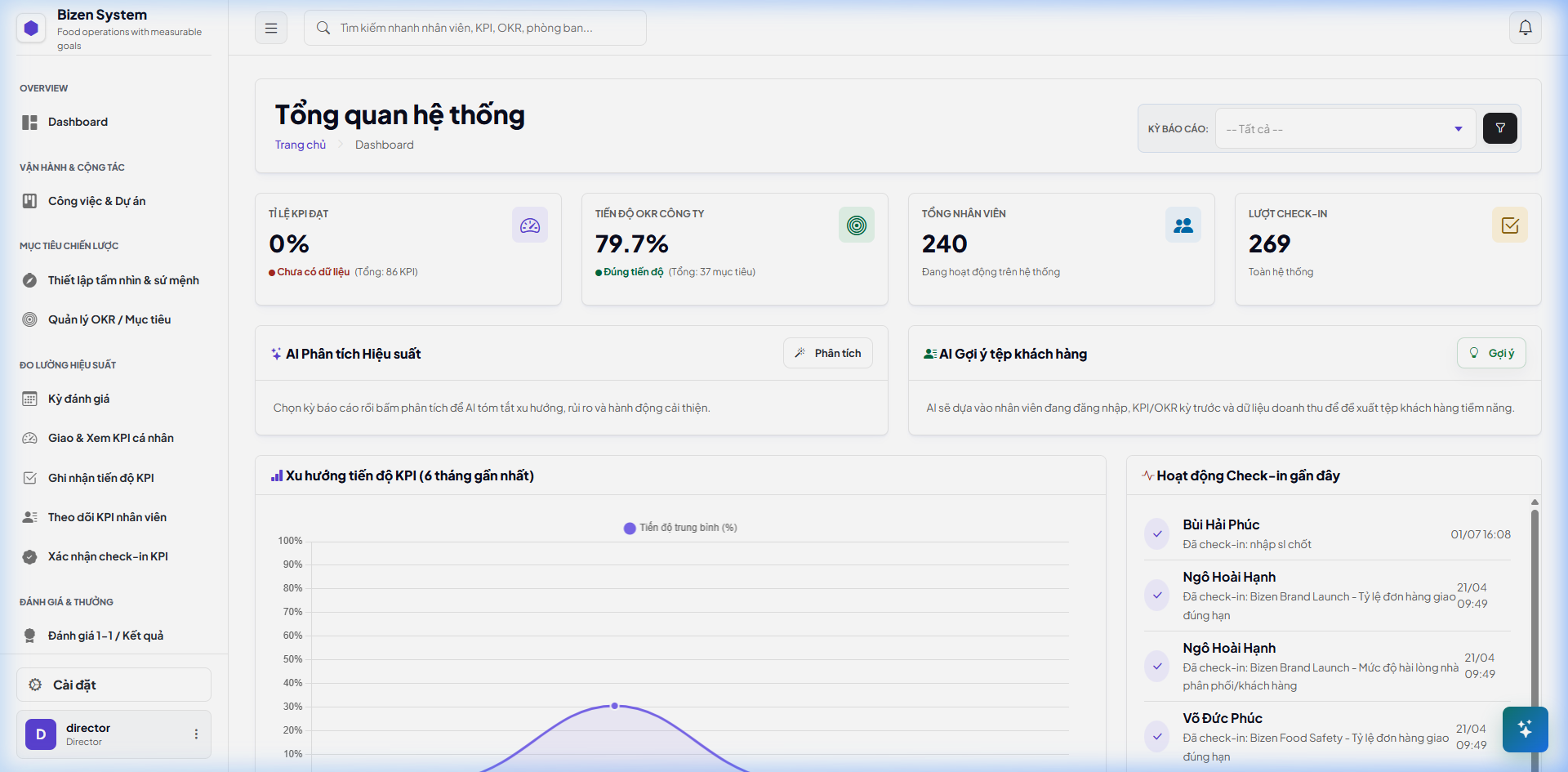
Task: Click the Bizen System logo icon
Action: 31,29
